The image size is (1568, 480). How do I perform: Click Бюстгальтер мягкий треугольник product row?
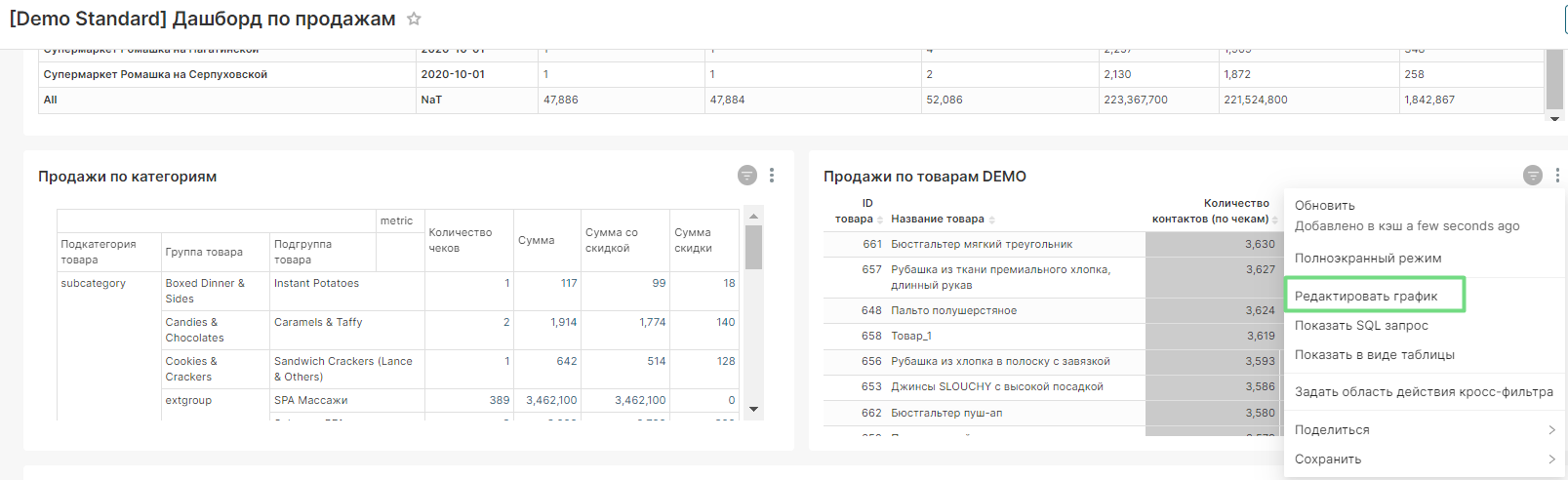pos(981,245)
